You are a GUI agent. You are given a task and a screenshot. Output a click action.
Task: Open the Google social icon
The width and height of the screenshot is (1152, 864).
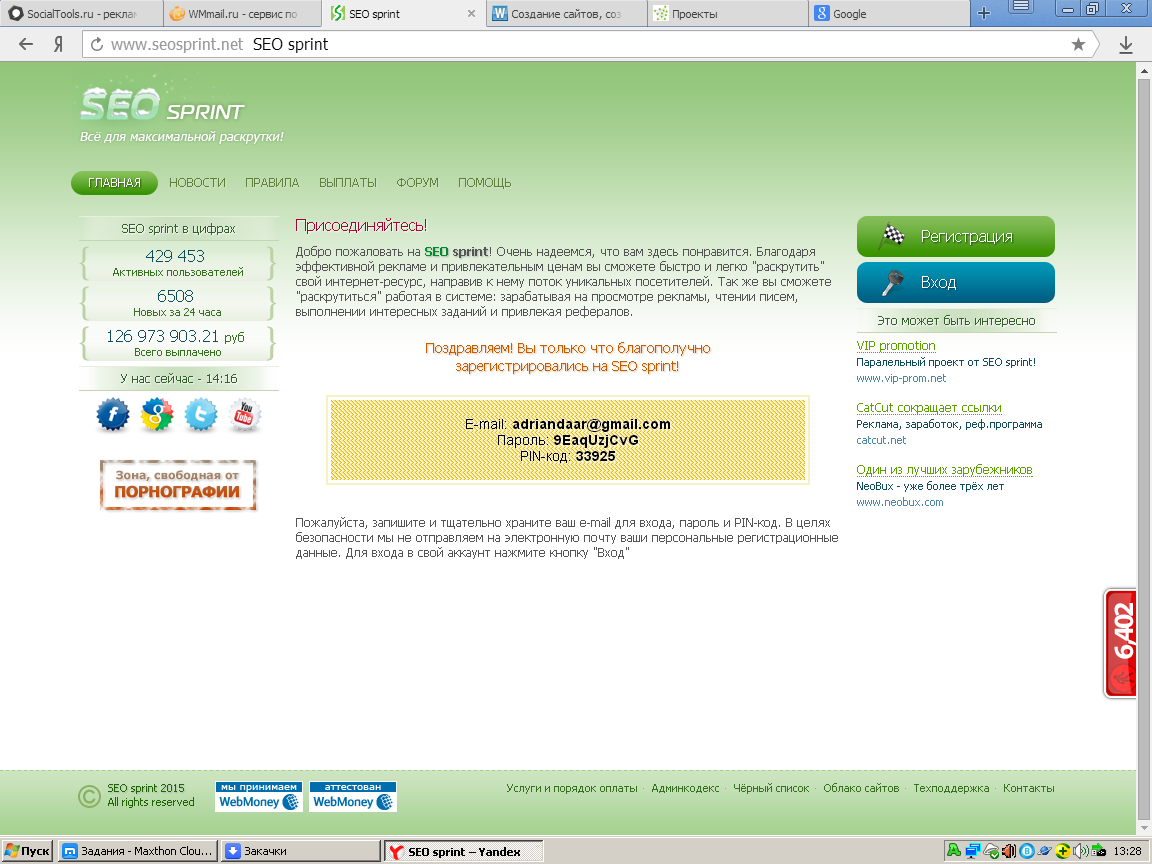156,415
